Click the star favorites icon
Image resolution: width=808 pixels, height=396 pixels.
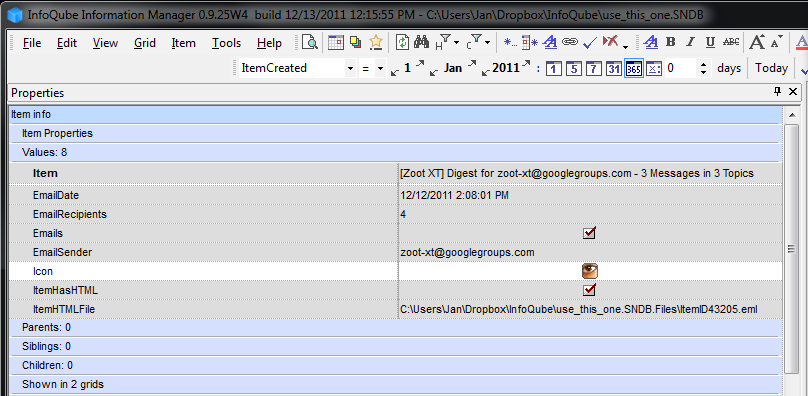pyautogui.click(x=376, y=42)
